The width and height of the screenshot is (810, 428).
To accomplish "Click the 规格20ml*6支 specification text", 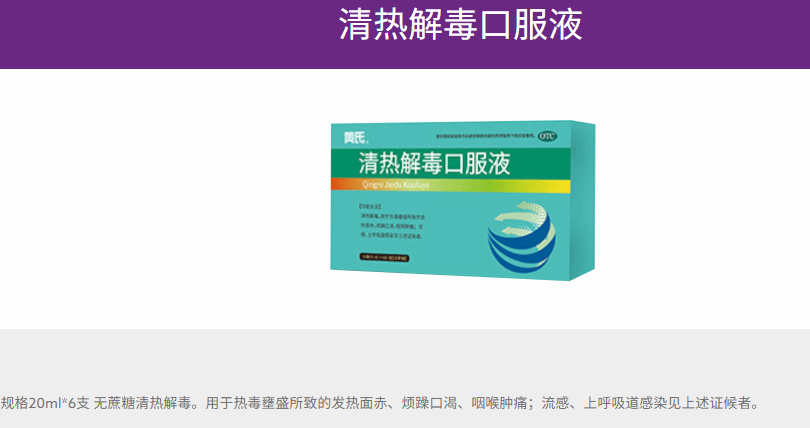I will pyautogui.click(x=45, y=403).
